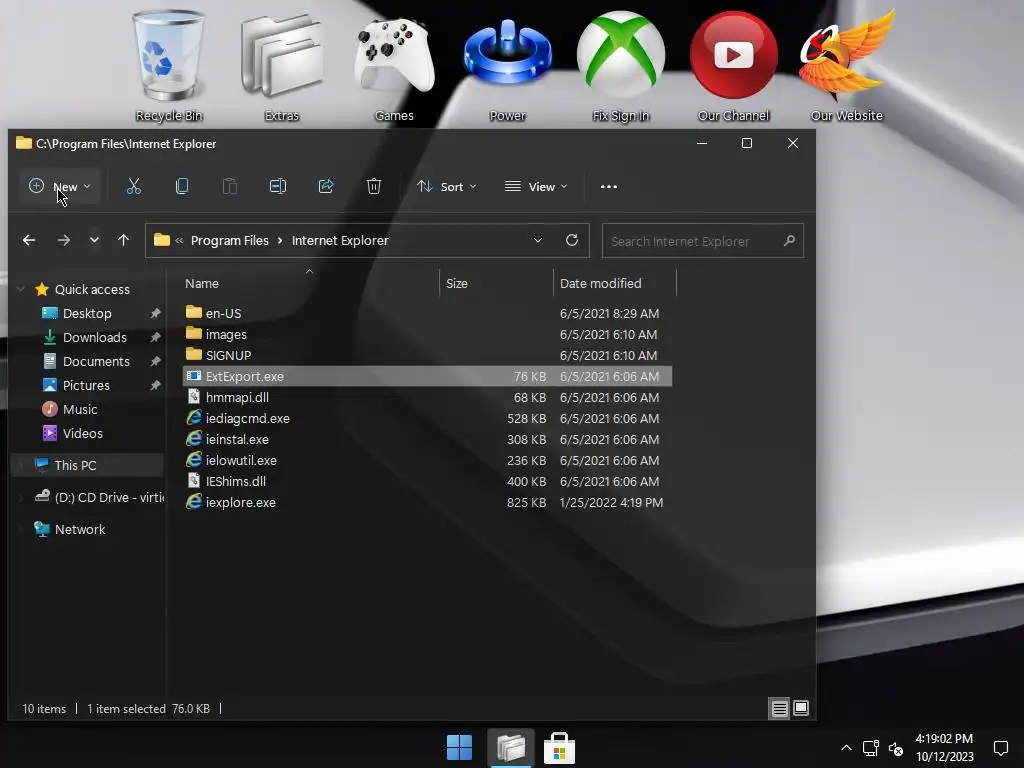Click the Rename icon in toolbar

click(278, 187)
